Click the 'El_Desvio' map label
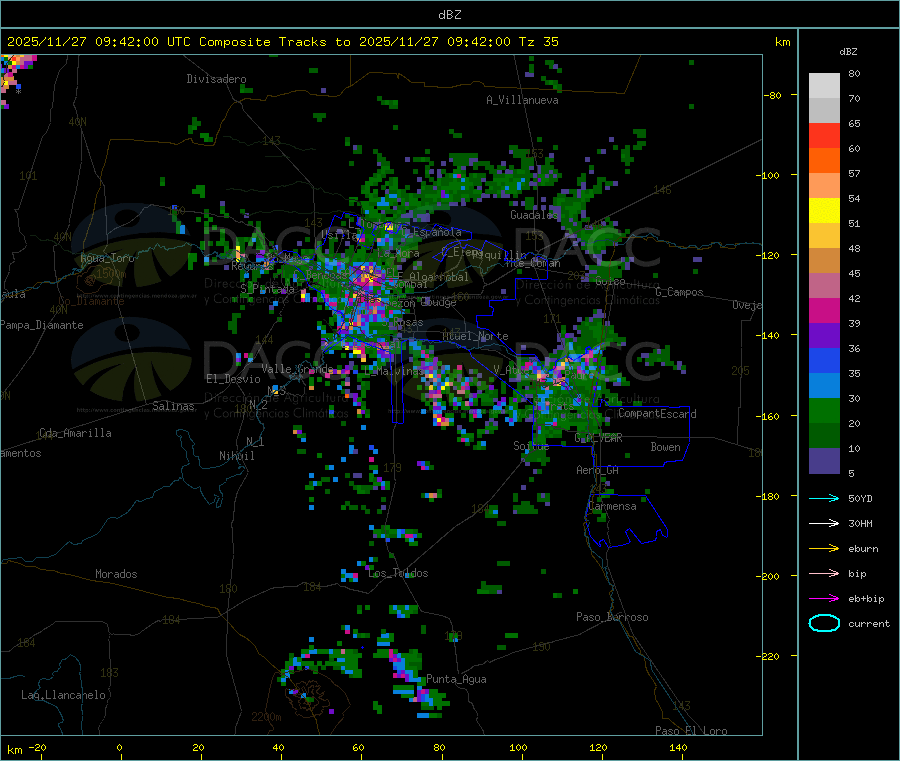The image size is (900, 761). coord(233,379)
